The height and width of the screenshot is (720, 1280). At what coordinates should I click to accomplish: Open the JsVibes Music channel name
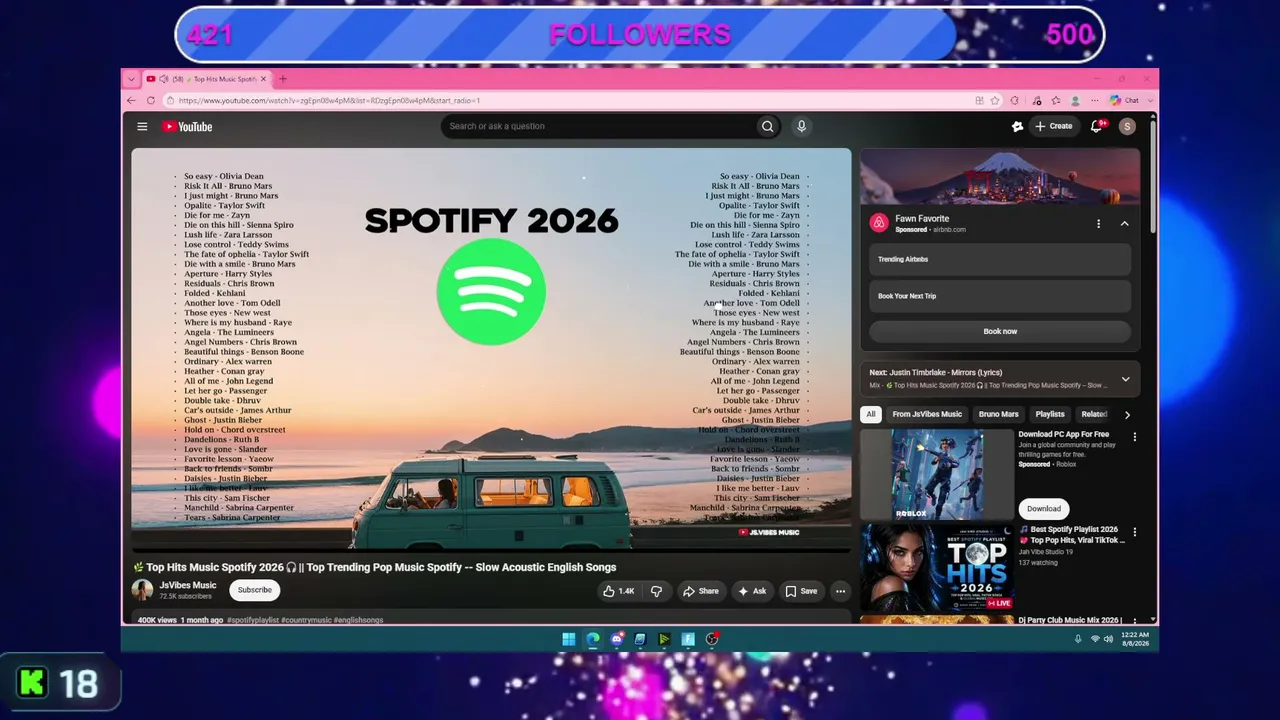click(x=188, y=585)
